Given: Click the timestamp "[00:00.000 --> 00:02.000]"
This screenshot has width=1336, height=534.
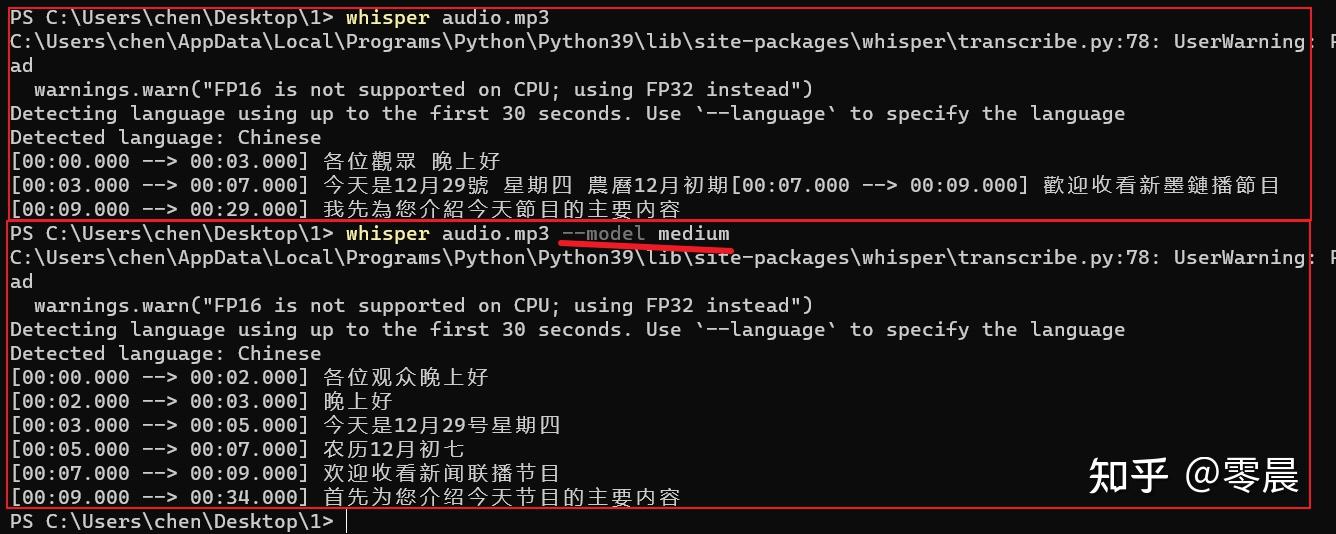Looking at the screenshot, I should click(x=159, y=377).
